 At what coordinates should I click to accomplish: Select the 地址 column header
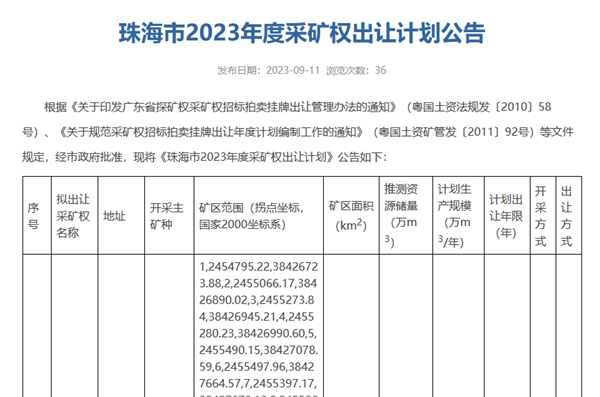pyautogui.click(x=114, y=216)
